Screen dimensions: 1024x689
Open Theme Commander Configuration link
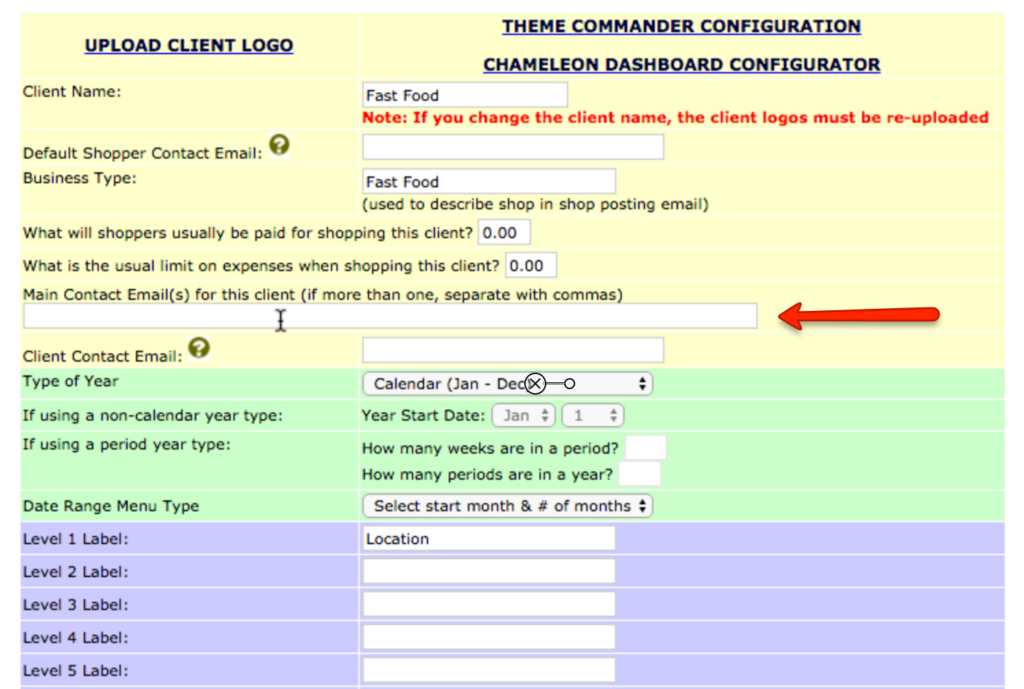pos(681,26)
